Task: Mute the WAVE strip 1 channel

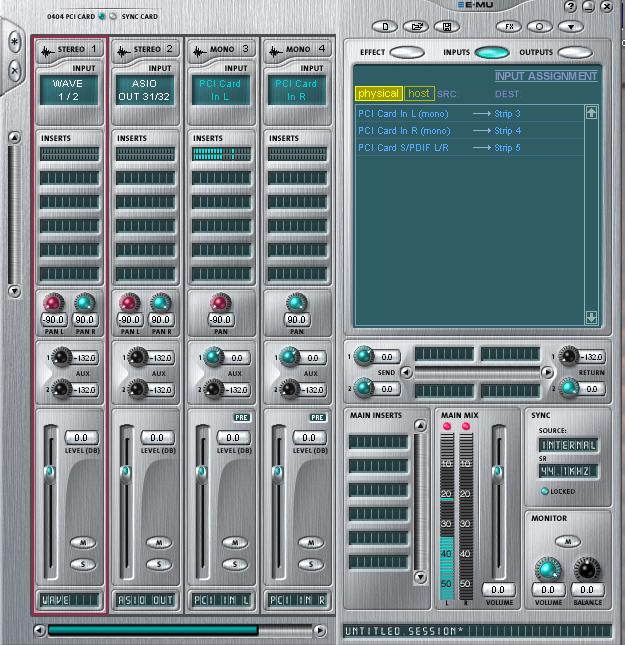Action: point(83,542)
